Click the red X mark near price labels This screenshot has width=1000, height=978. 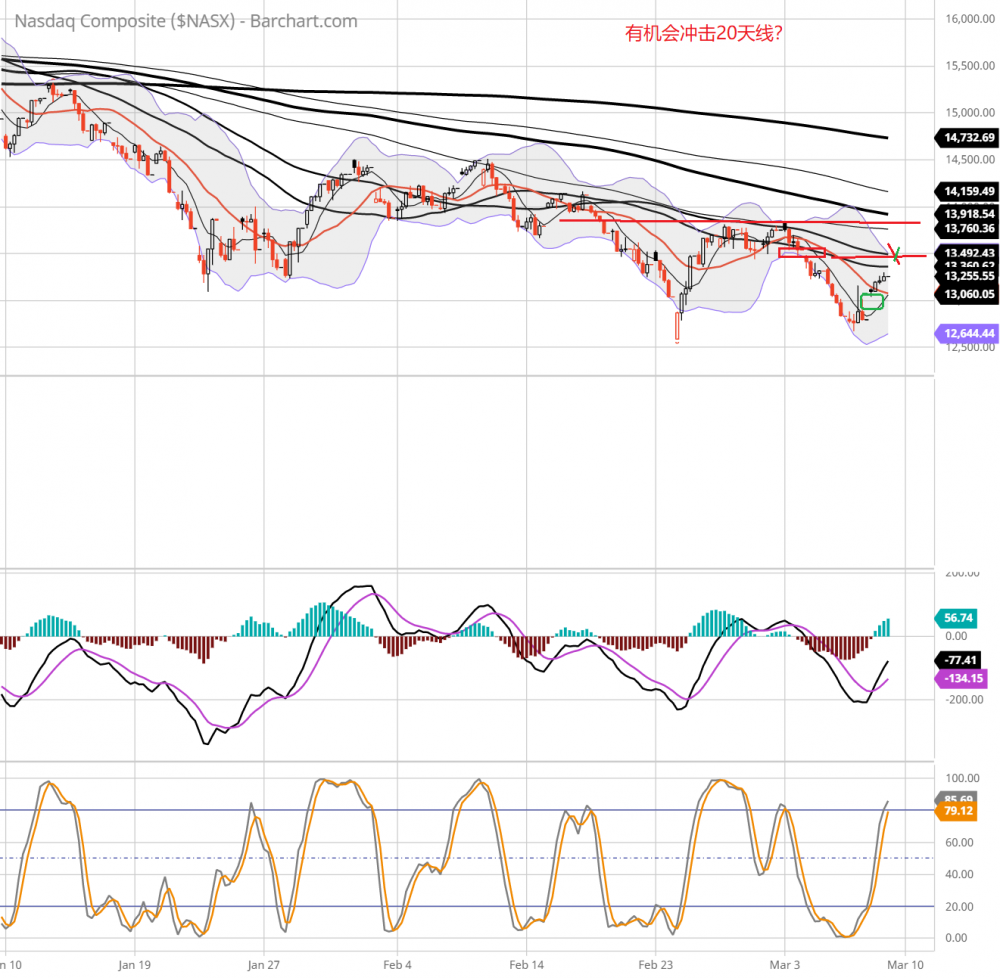coord(897,255)
